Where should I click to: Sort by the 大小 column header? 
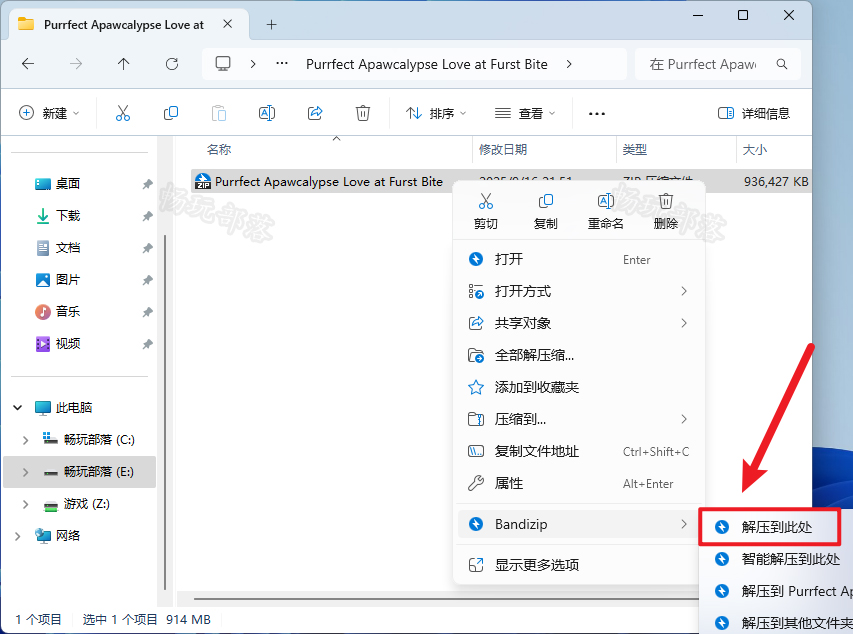[755, 150]
